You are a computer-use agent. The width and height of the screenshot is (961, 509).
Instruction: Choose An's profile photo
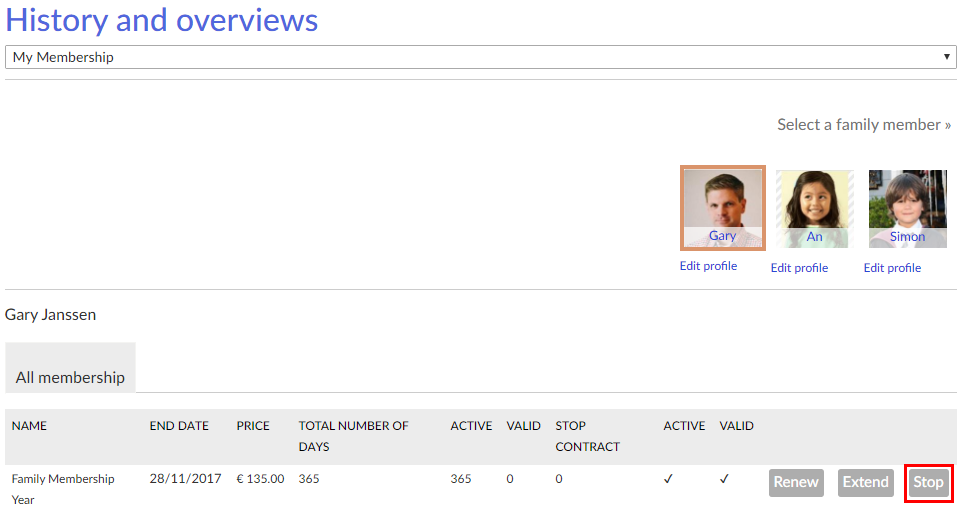point(814,208)
